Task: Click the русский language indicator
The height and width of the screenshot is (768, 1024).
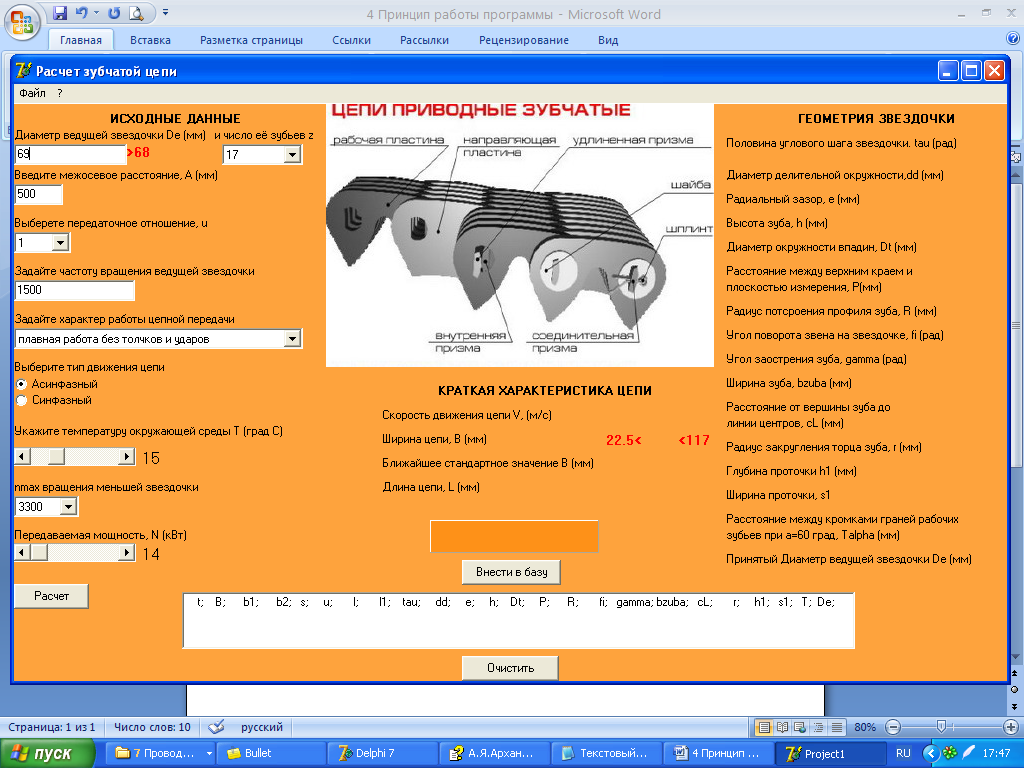Action: coord(262,727)
